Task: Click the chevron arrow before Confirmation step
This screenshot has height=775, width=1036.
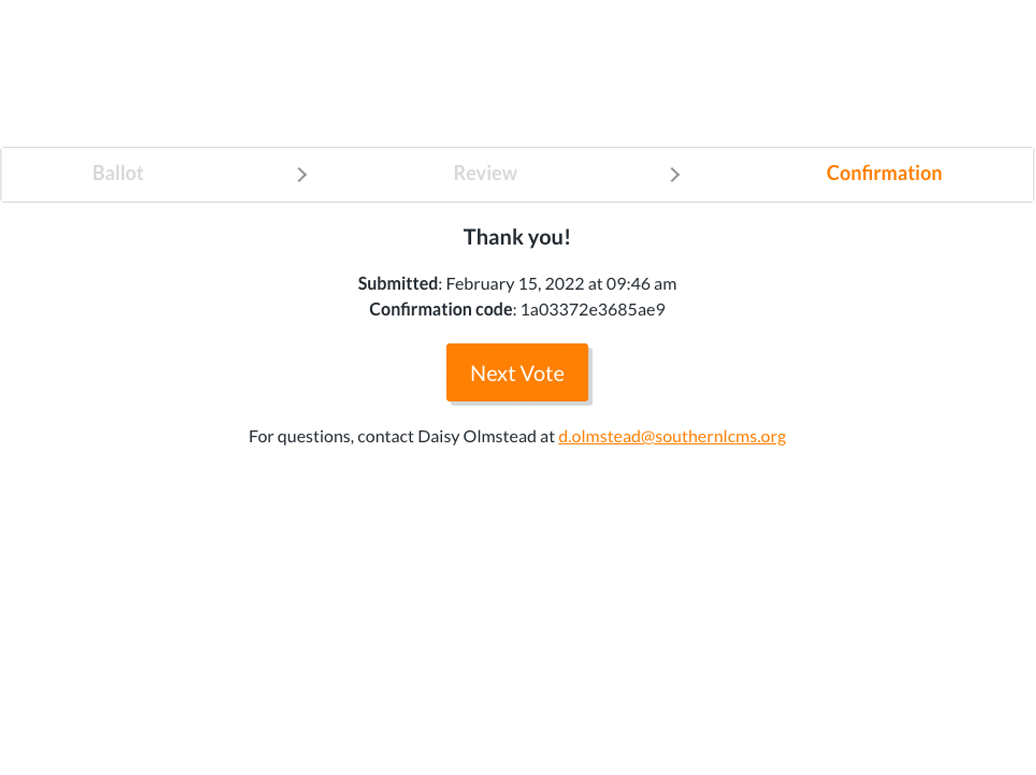Action: click(x=675, y=175)
